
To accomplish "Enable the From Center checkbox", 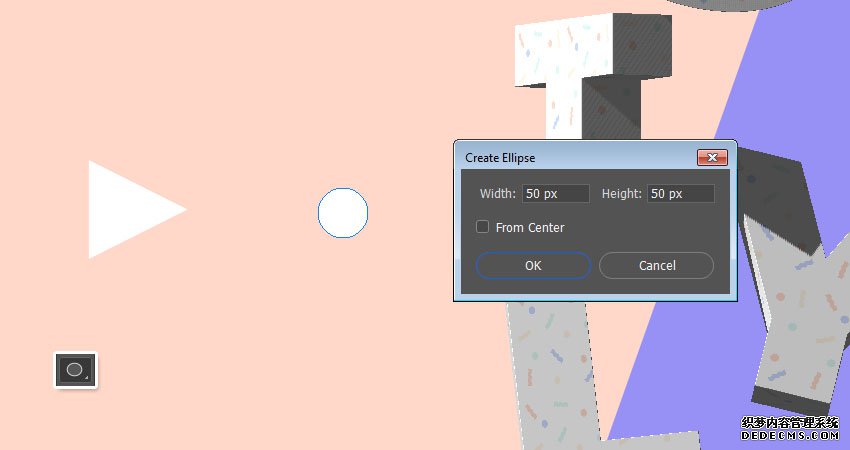I will 482,227.
